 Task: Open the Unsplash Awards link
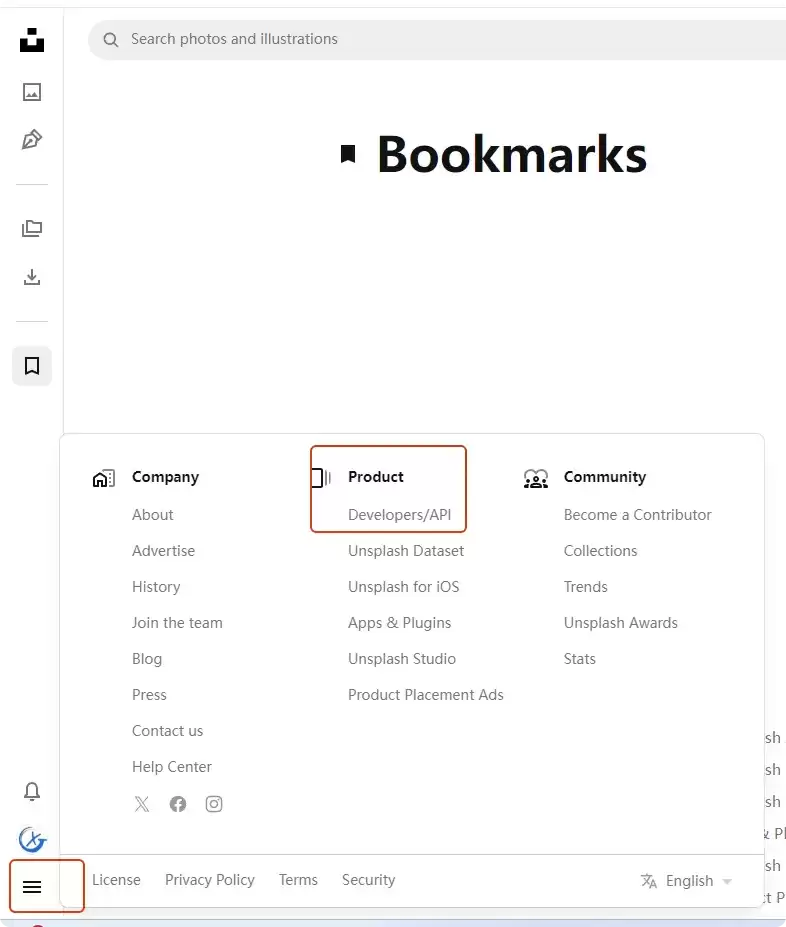621,623
